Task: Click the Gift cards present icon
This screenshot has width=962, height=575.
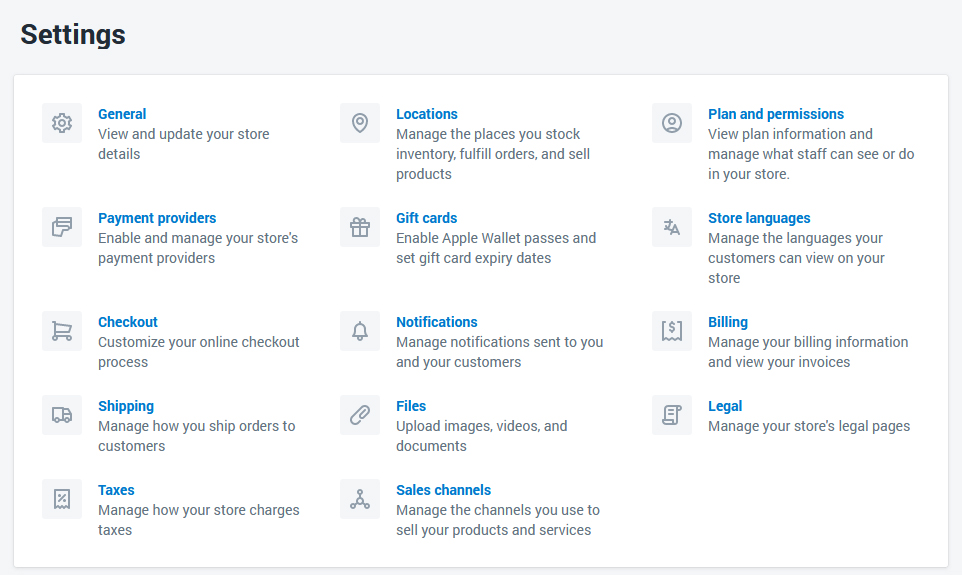Action: [x=360, y=227]
